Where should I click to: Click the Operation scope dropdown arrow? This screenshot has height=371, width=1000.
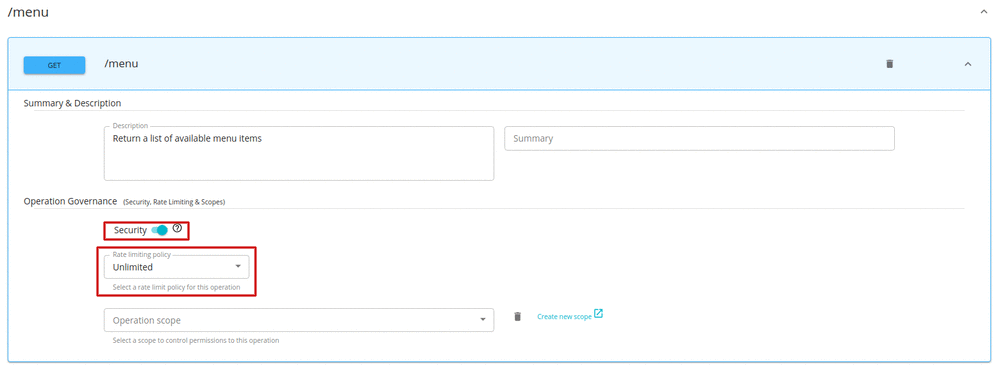(x=483, y=320)
